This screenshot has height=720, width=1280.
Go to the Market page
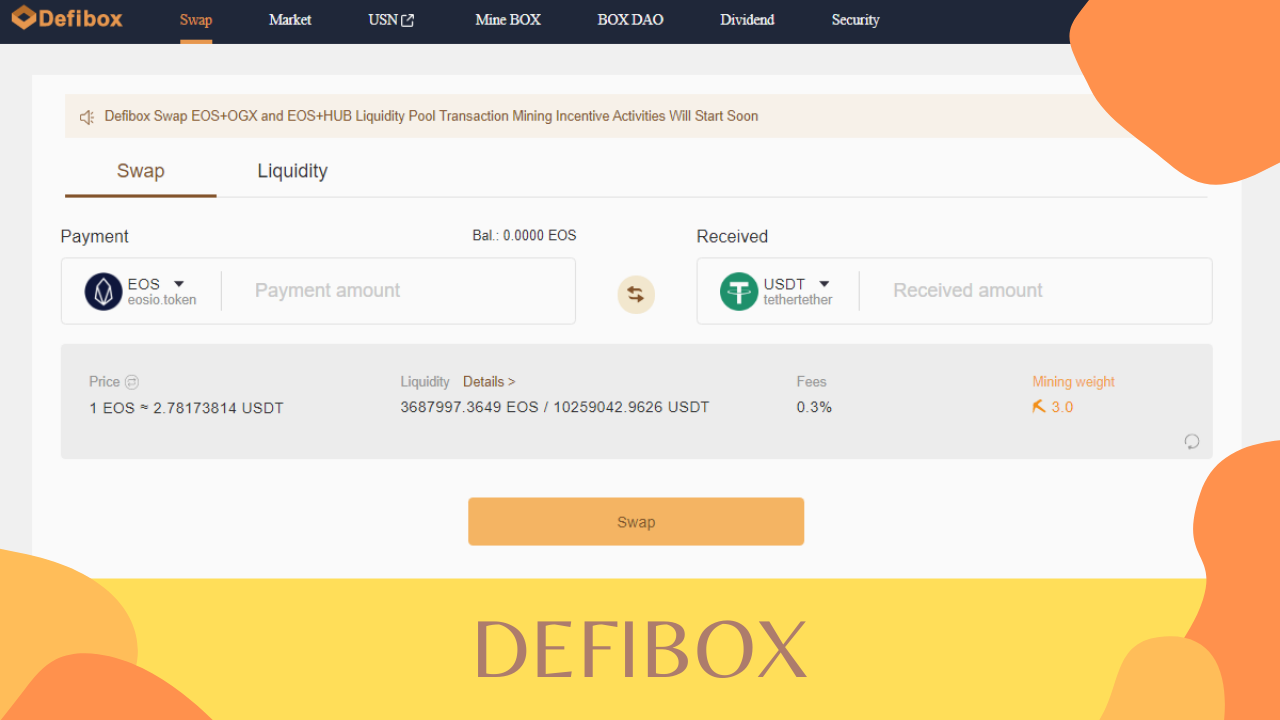click(290, 20)
